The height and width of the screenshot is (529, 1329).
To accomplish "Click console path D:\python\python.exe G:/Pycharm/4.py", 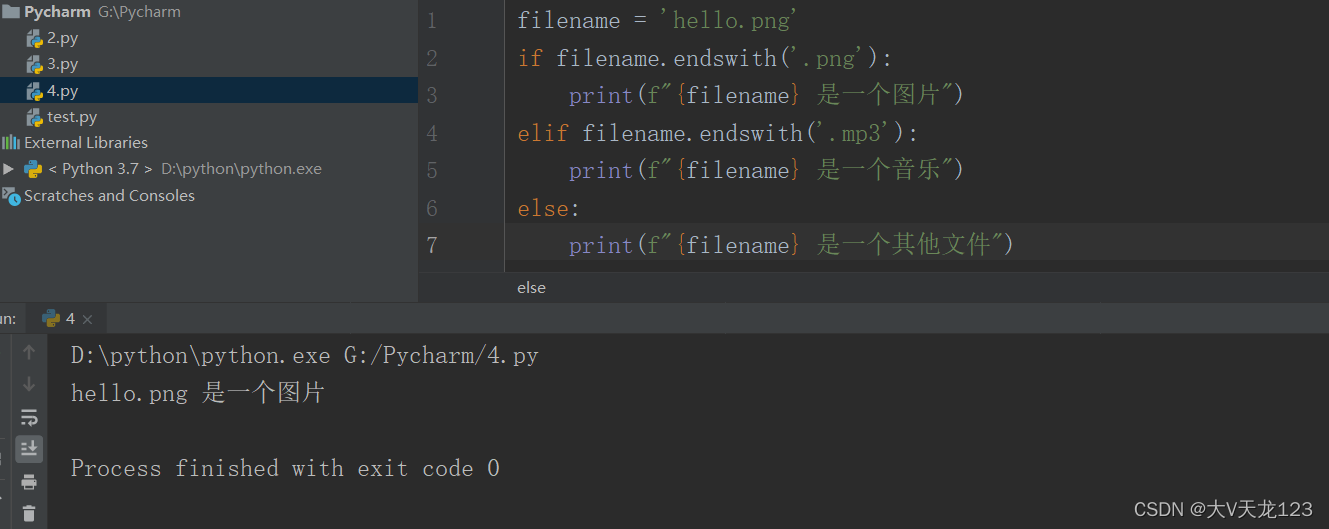I will click(305, 355).
